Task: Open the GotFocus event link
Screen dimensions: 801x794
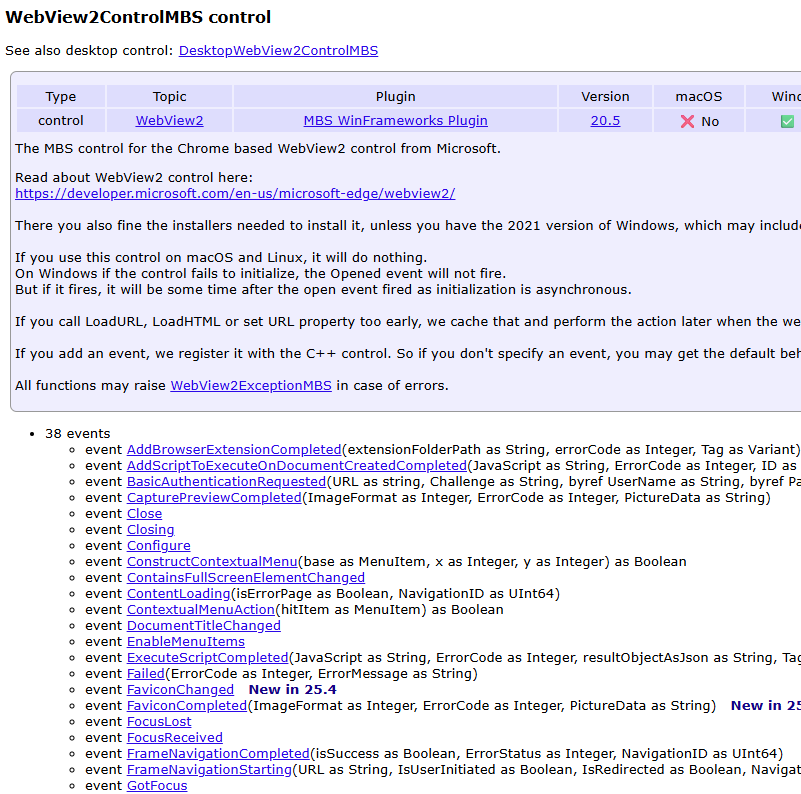Action: click(x=157, y=786)
